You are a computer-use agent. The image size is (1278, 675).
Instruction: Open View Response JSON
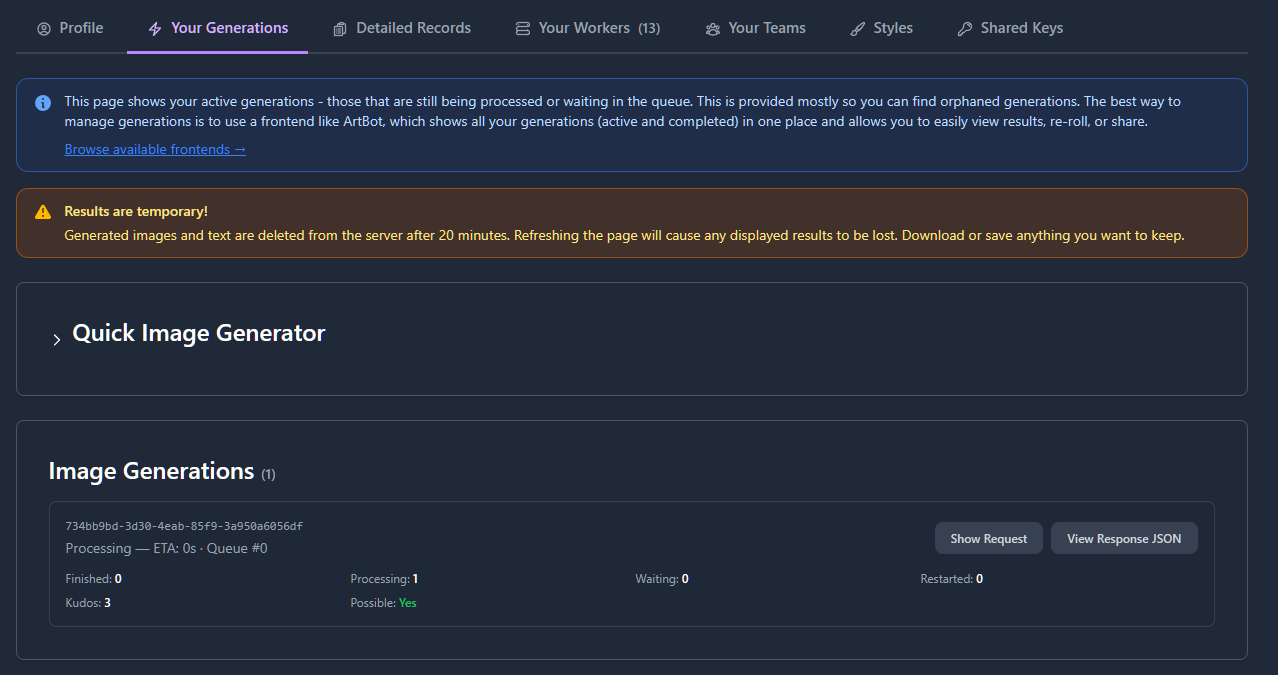(x=1123, y=538)
